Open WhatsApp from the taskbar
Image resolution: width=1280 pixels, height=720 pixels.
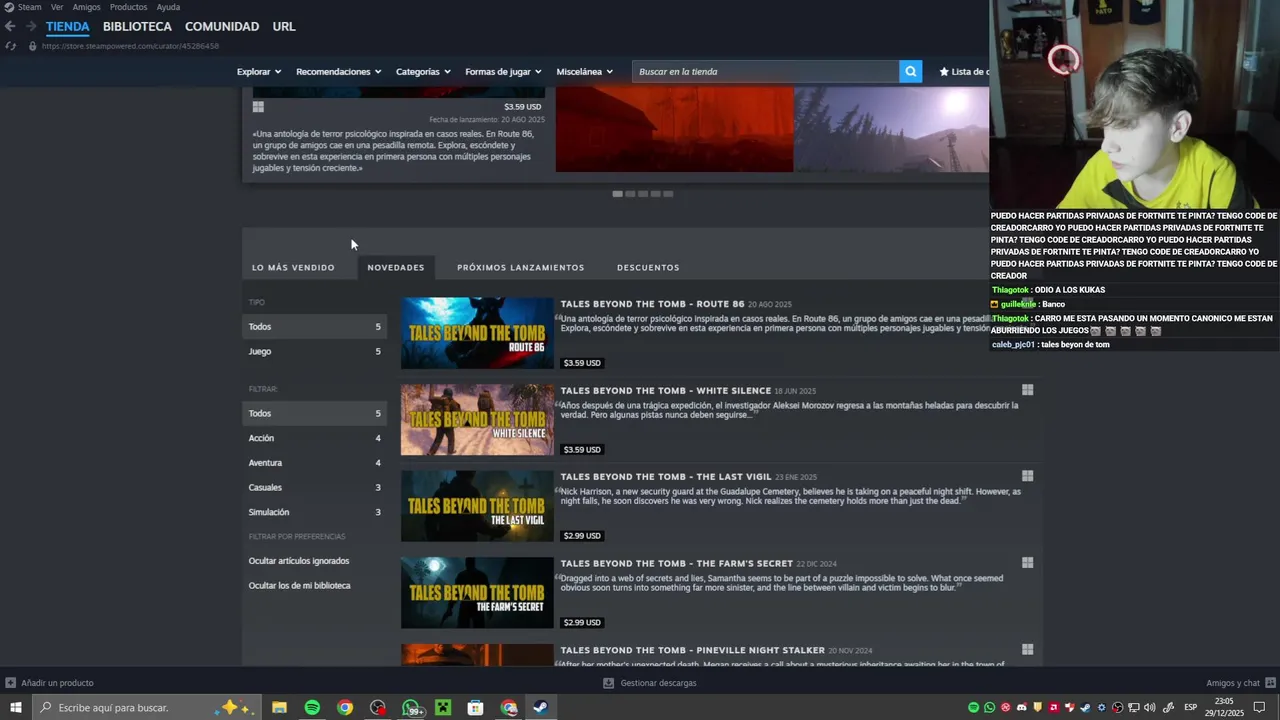411,707
